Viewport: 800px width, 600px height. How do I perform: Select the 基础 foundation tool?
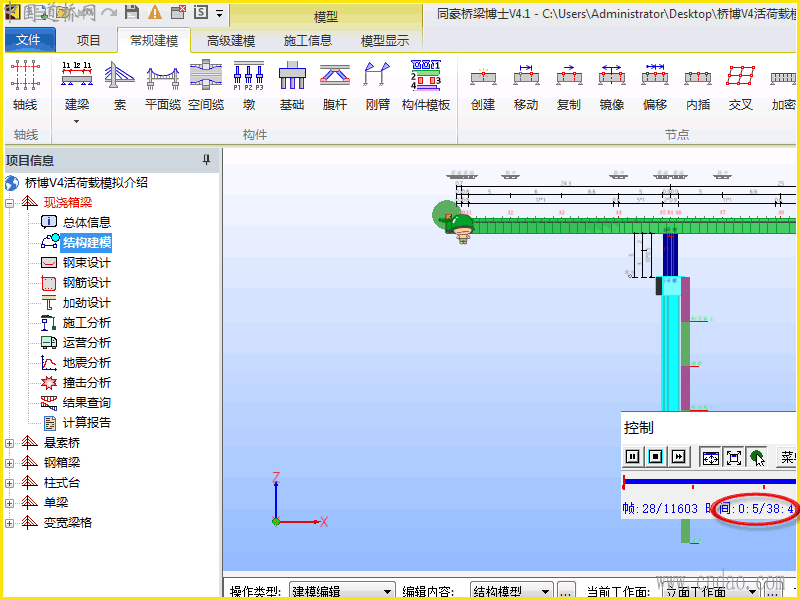click(292, 85)
